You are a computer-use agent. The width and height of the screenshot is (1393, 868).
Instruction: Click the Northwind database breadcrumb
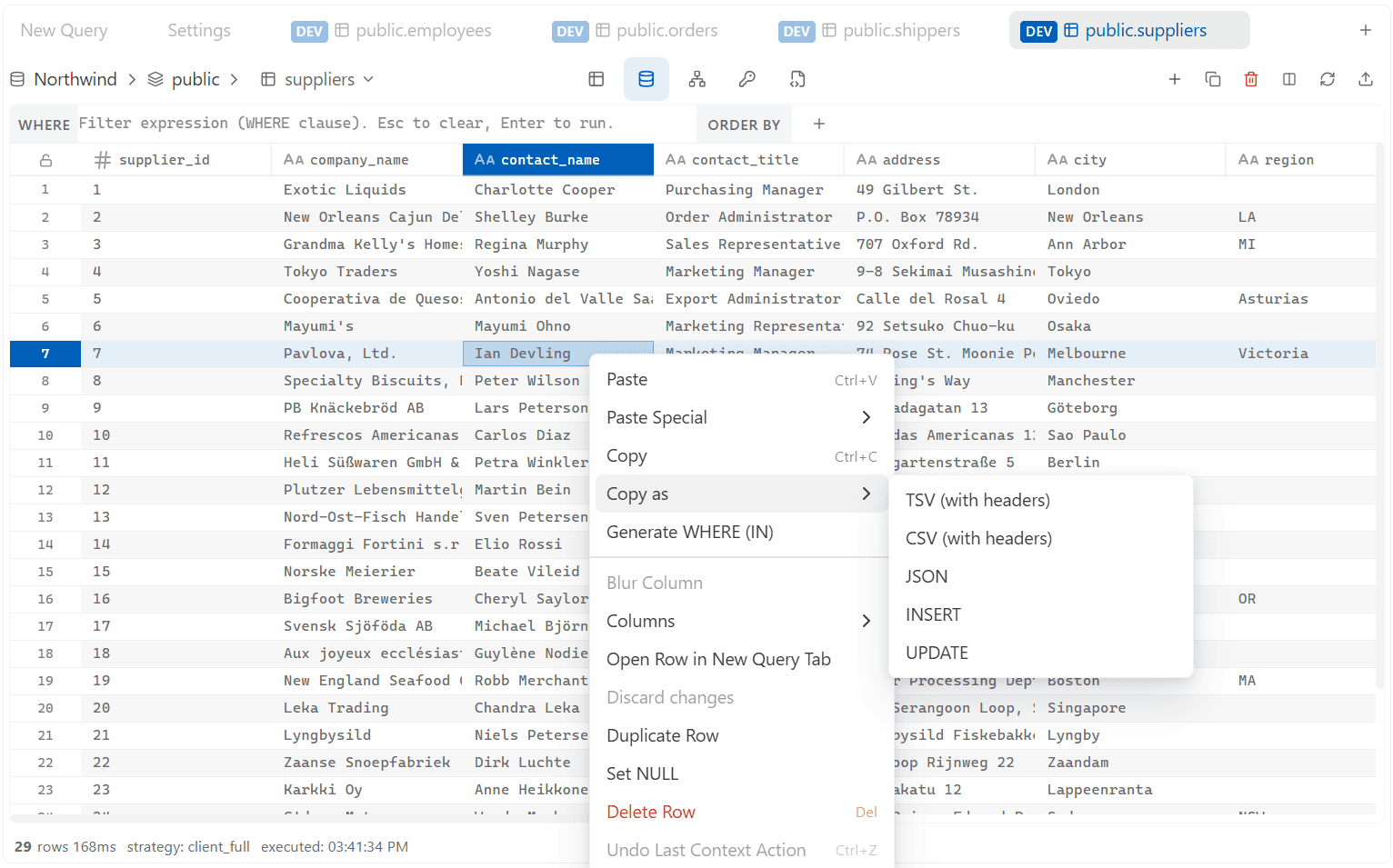[x=64, y=79]
